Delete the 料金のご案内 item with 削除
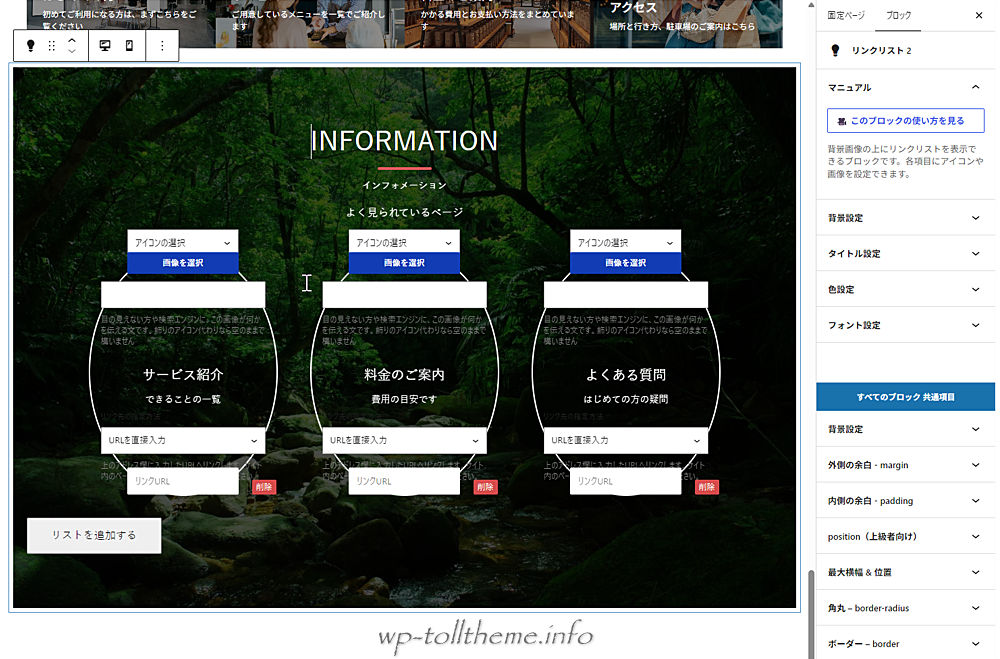 (485, 487)
